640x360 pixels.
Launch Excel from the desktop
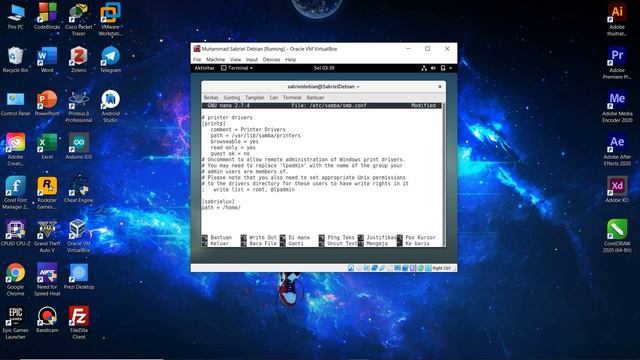coord(47,146)
